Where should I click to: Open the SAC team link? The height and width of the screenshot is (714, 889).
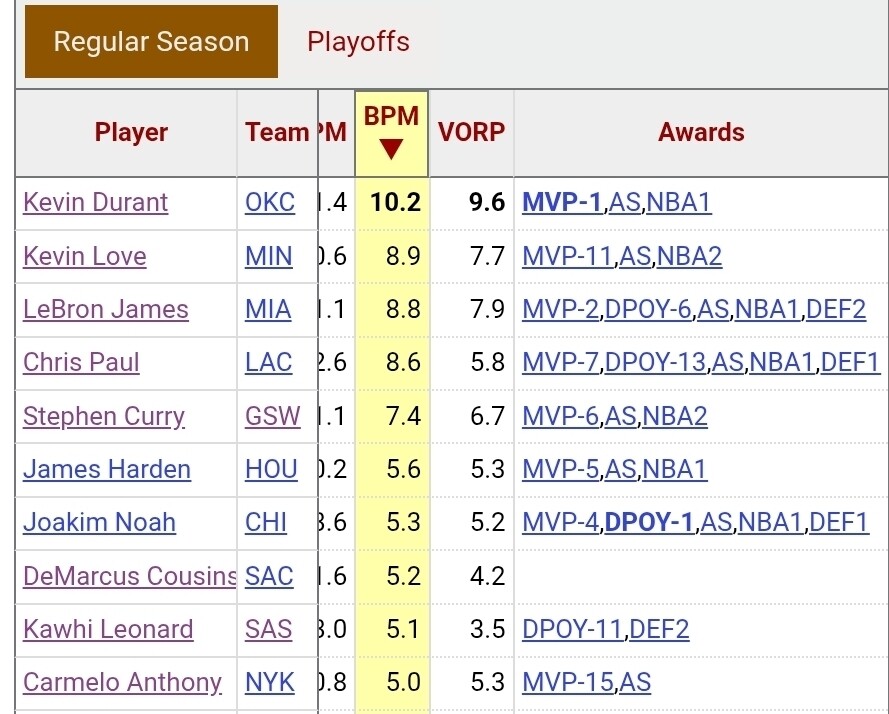tap(269, 576)
